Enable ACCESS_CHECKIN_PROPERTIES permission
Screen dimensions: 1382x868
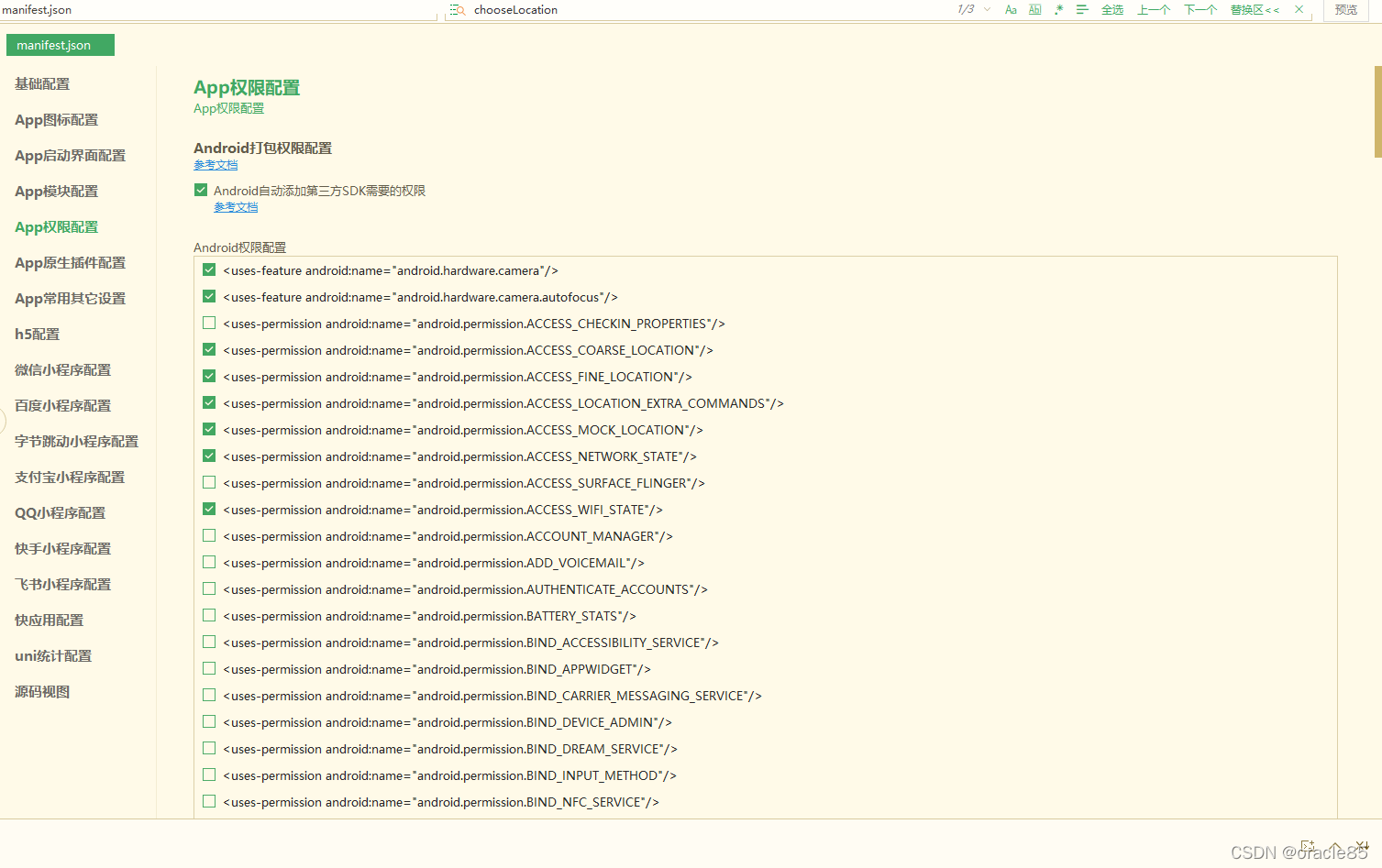click(209, 323)
